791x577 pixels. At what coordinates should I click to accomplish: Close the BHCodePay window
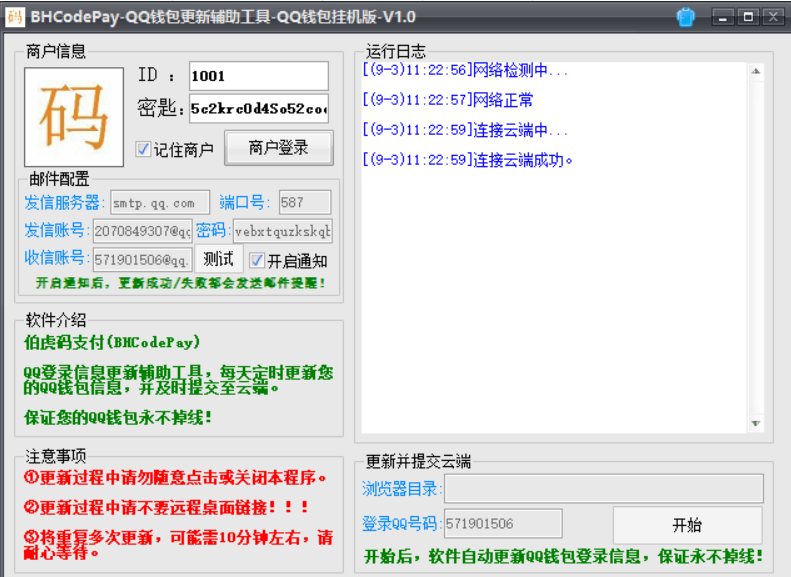pyautogui.click(x=772, y=16)
